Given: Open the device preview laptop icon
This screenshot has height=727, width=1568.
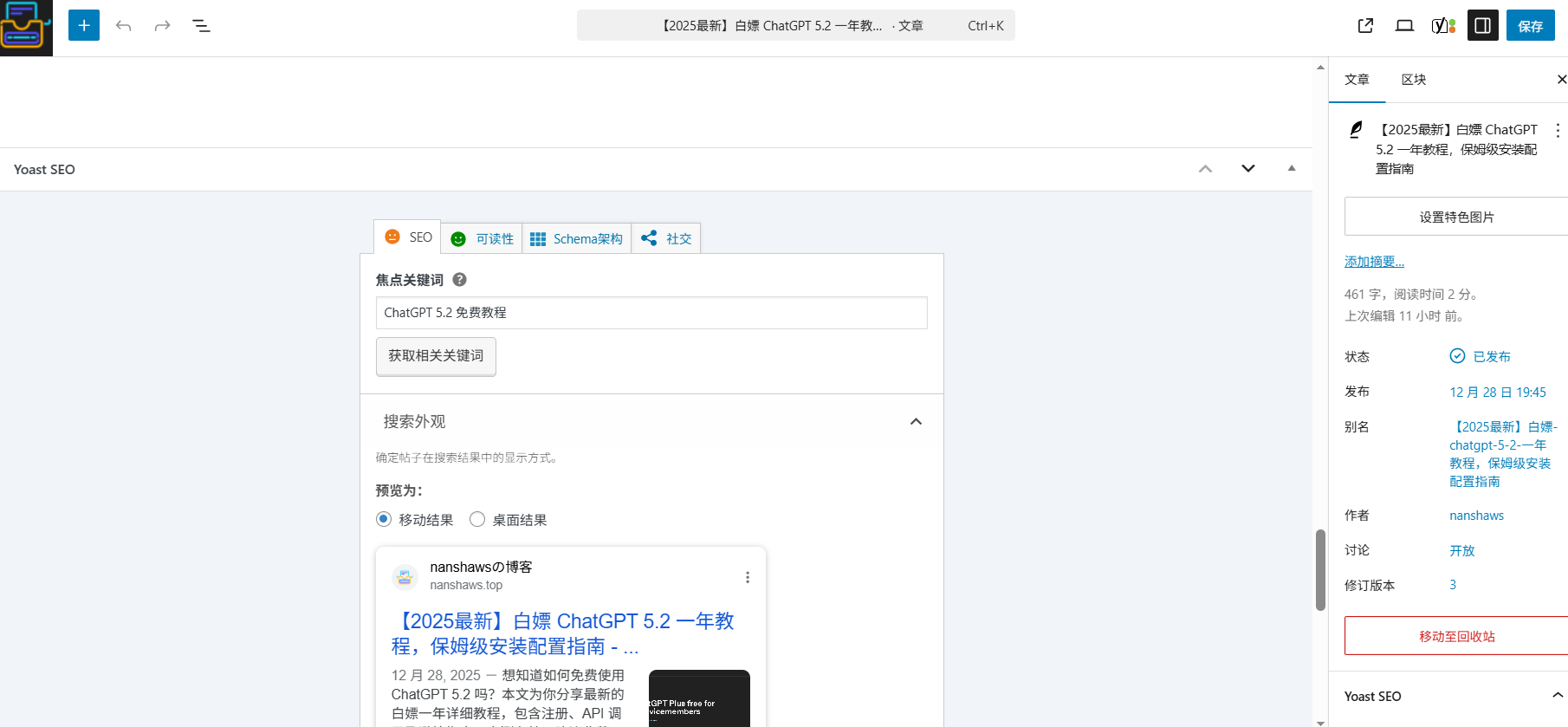Looking at the screenshot, I should (1404, 26).
